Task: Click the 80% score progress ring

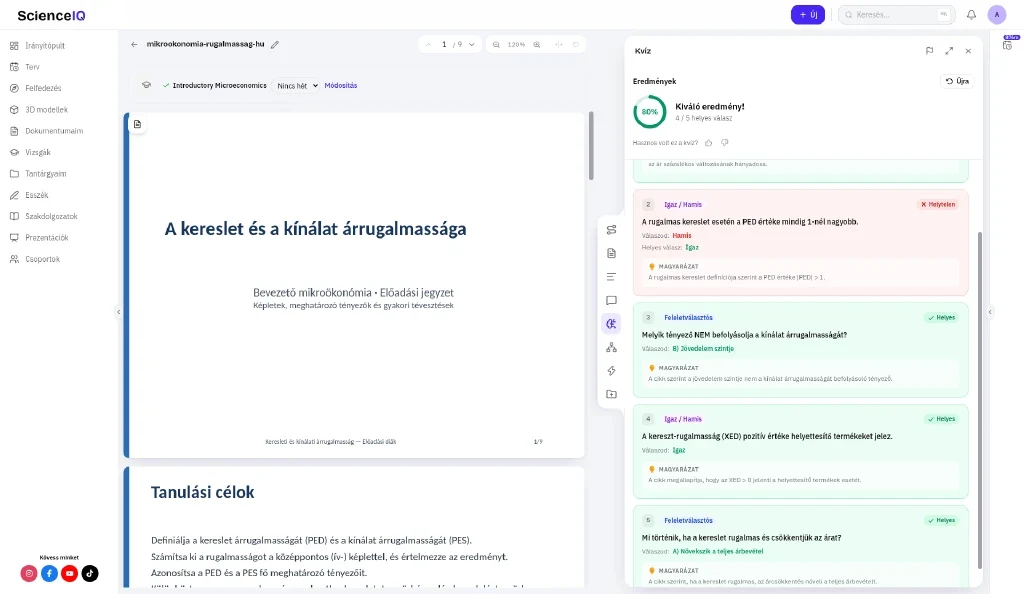Action: 649,112
